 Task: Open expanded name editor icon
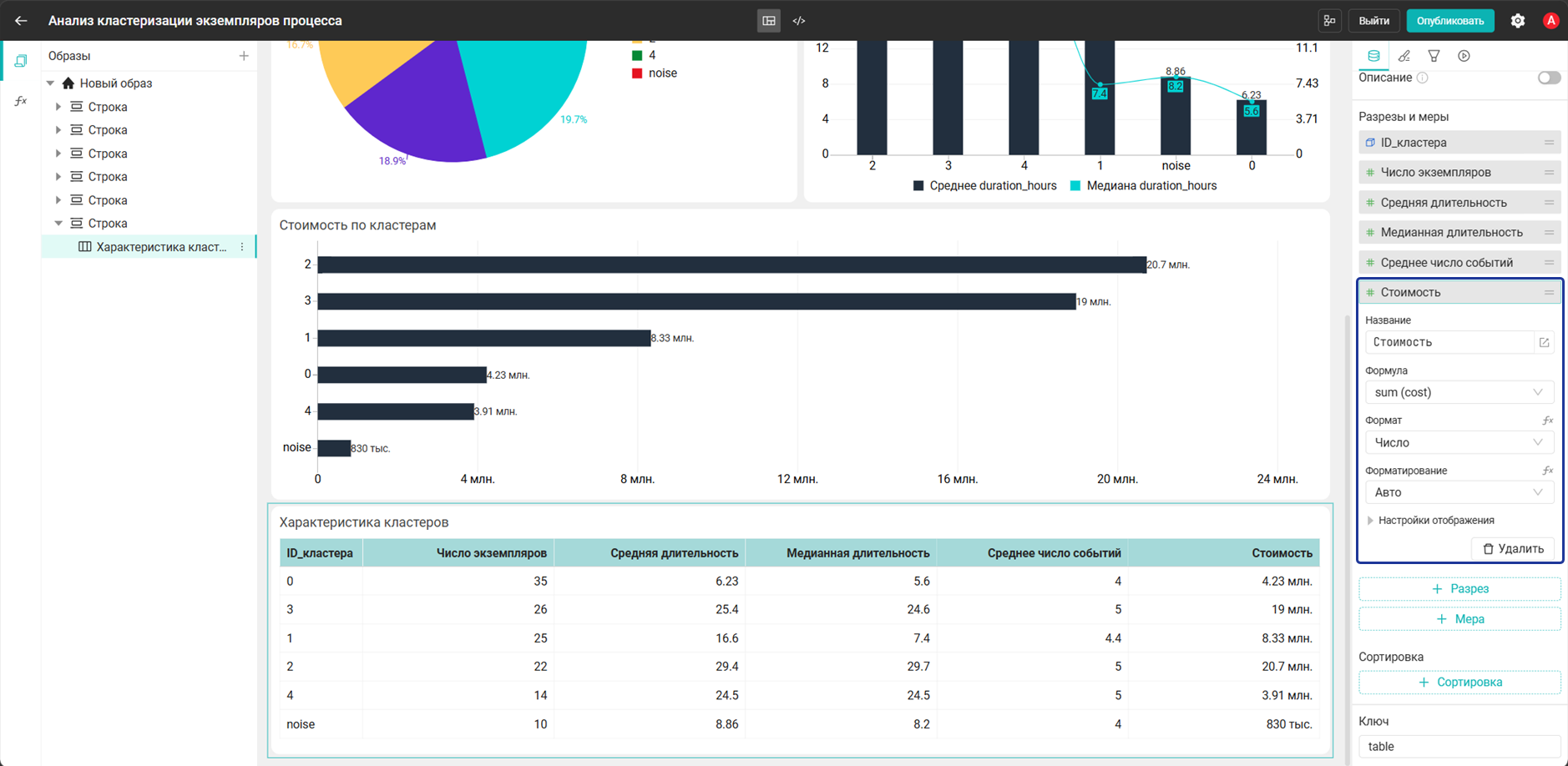tap(1544, 342)
